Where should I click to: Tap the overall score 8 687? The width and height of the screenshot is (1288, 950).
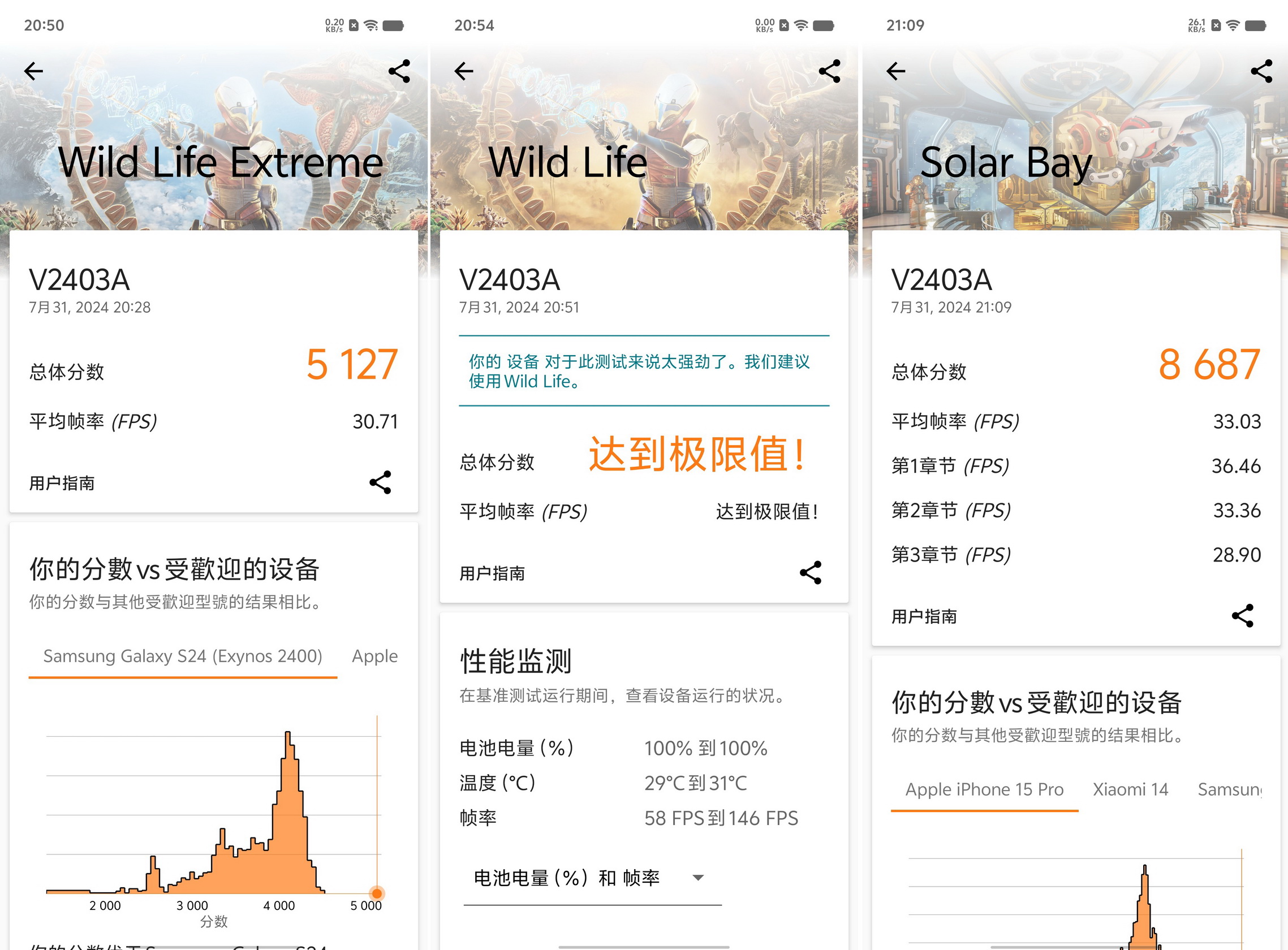pos(1209,365)
